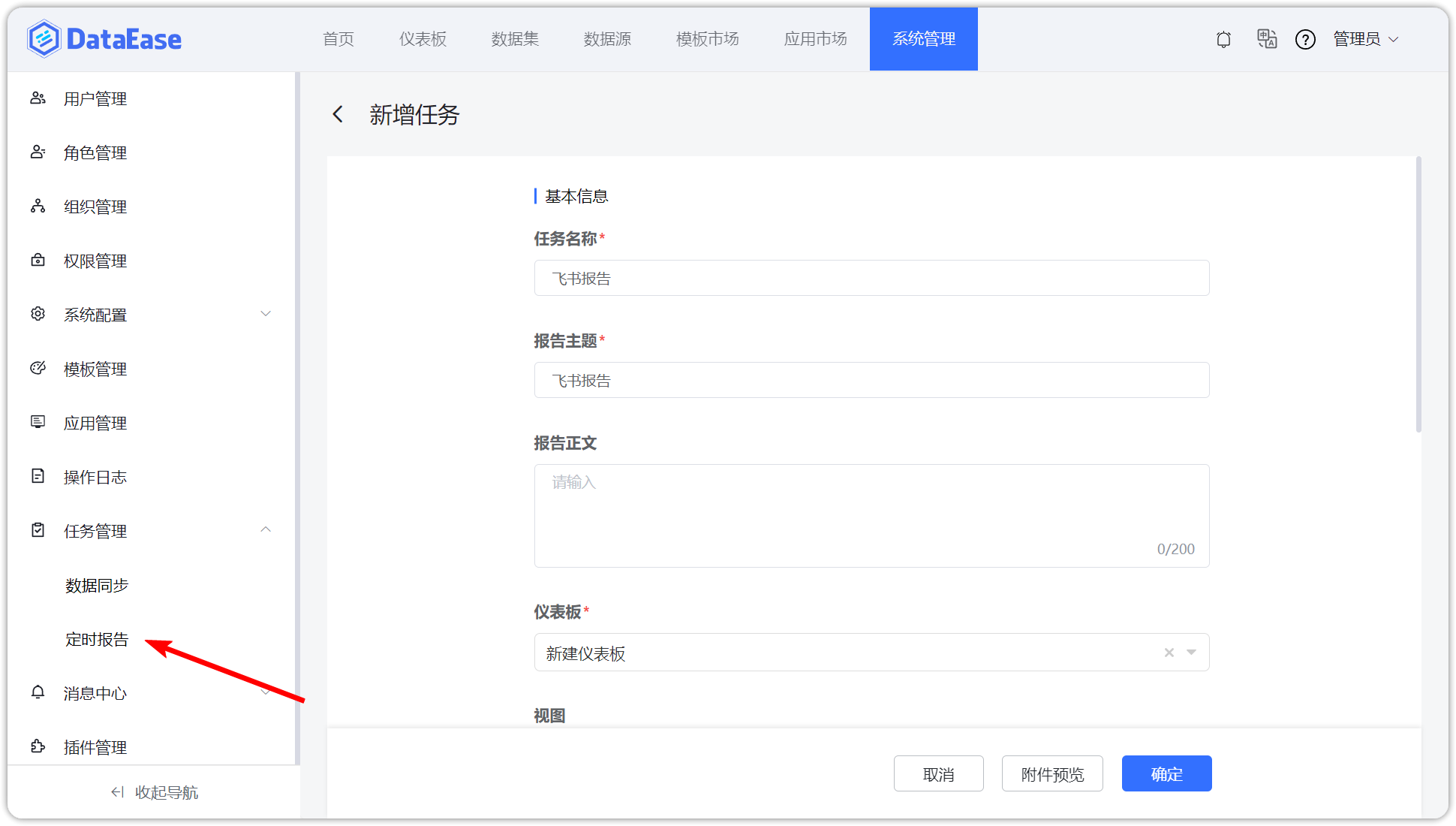
Task: Click the 报告正文 text area
Action: click(871, 516)
